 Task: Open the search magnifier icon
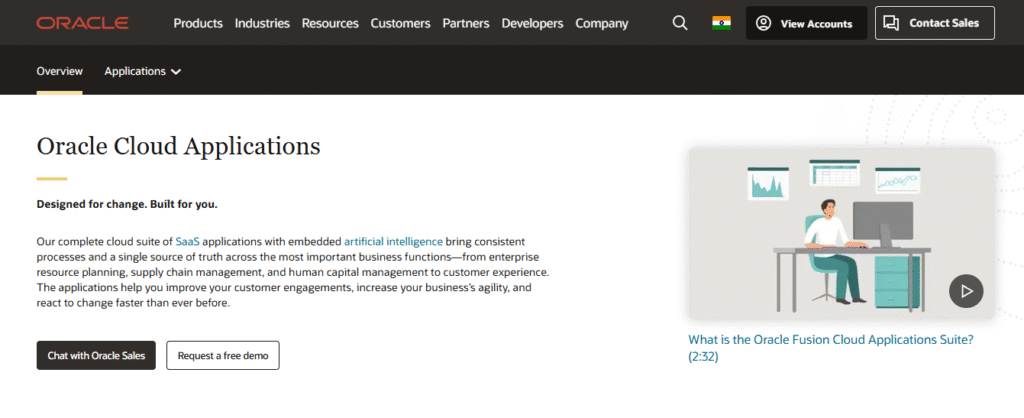[x=680, y=23]
